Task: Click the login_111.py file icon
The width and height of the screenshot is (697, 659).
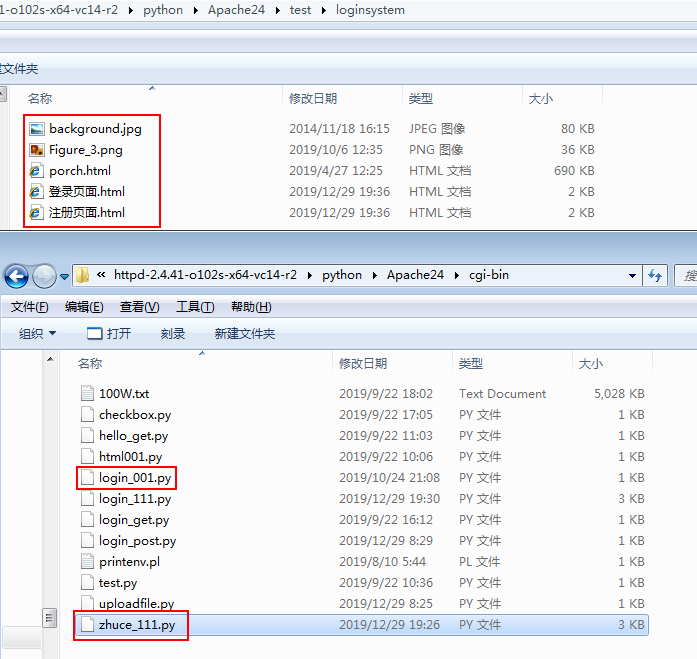Action: tap(88, 498)
